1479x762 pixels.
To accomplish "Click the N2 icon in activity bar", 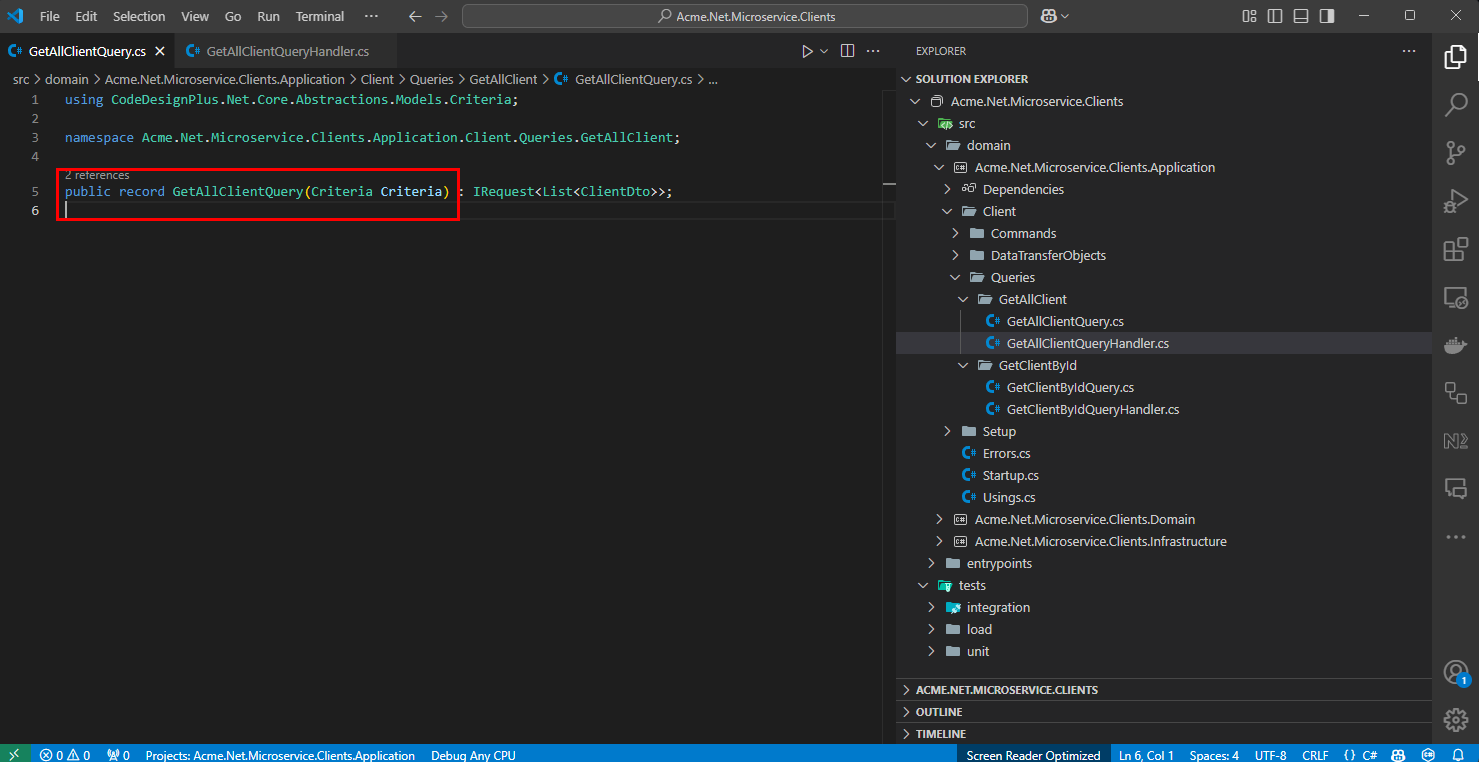I will pyautogui.click(x=1455, y=441).
